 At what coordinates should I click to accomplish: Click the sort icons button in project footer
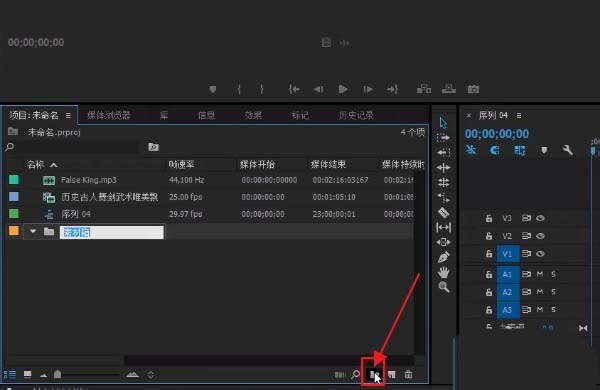pyautogui.click(x=150, y=375)
